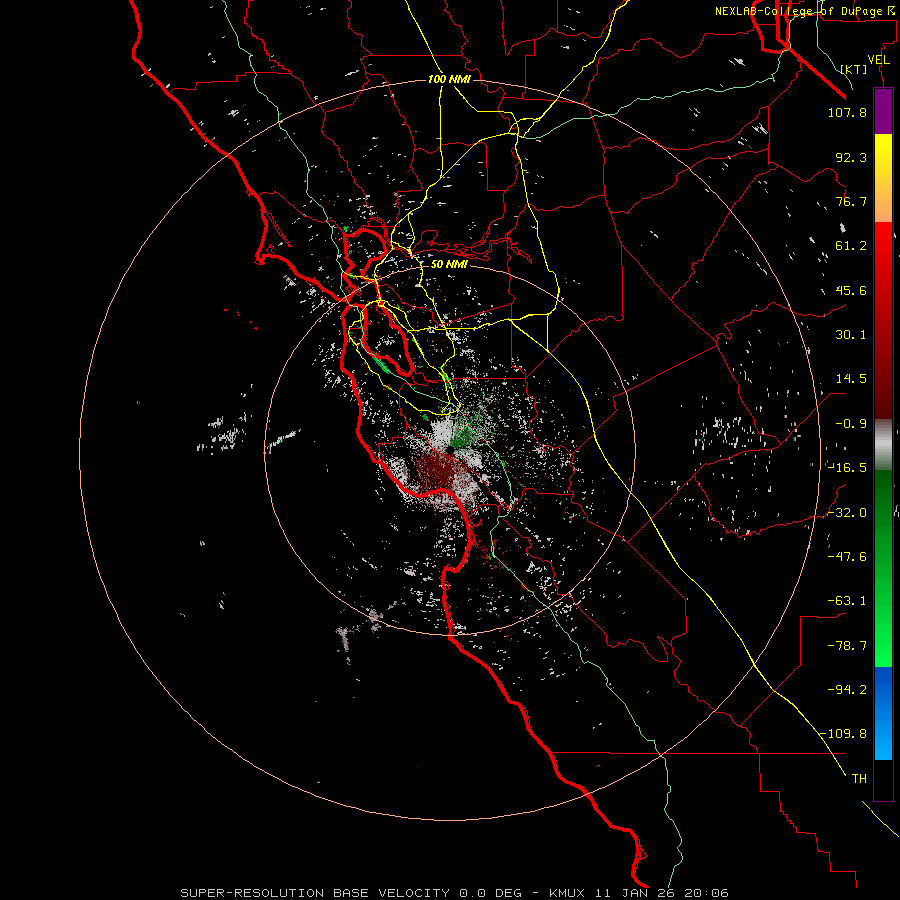
Task: Click the KMUX station identifier in caption
Action: [x=567, y=893]
